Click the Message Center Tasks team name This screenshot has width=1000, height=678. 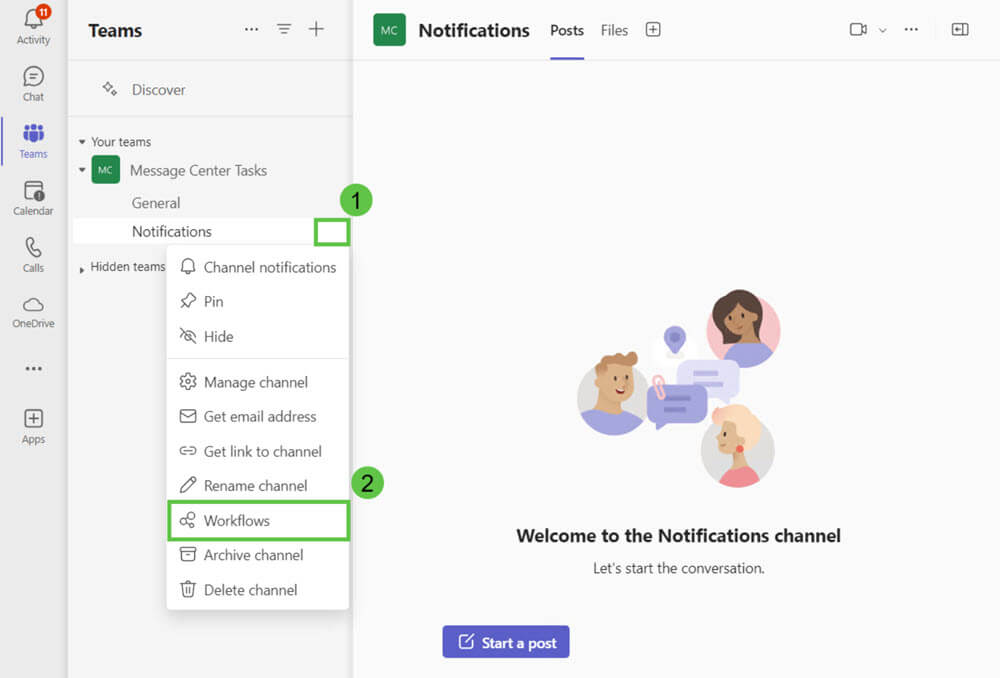coord(198,170)
